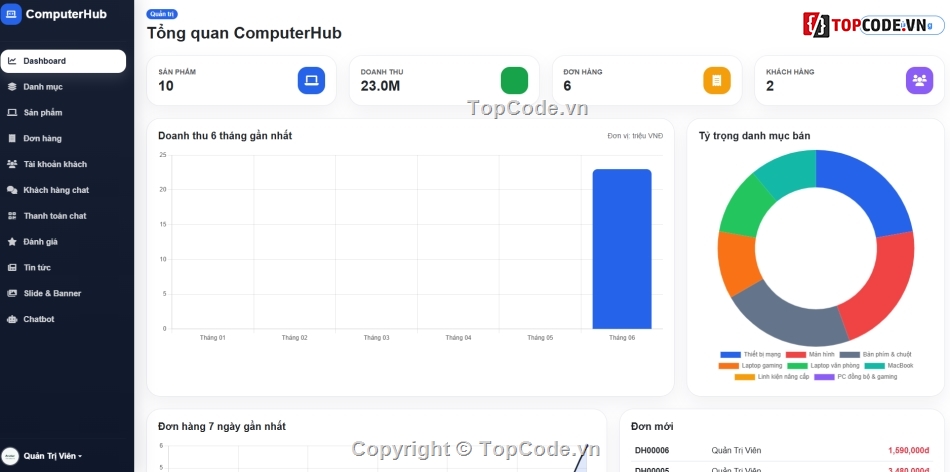Open Thanh toán chat section
Viewport: 950px width, 472px height.
coord(64,216)
